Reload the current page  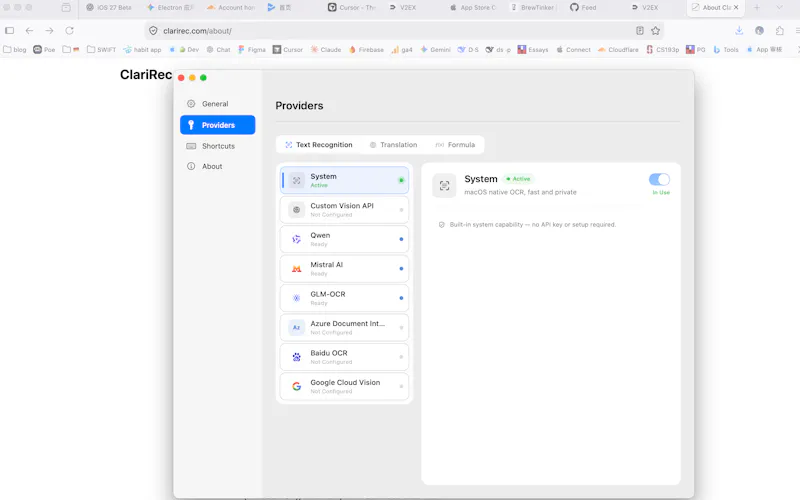(x=69, y=31)
